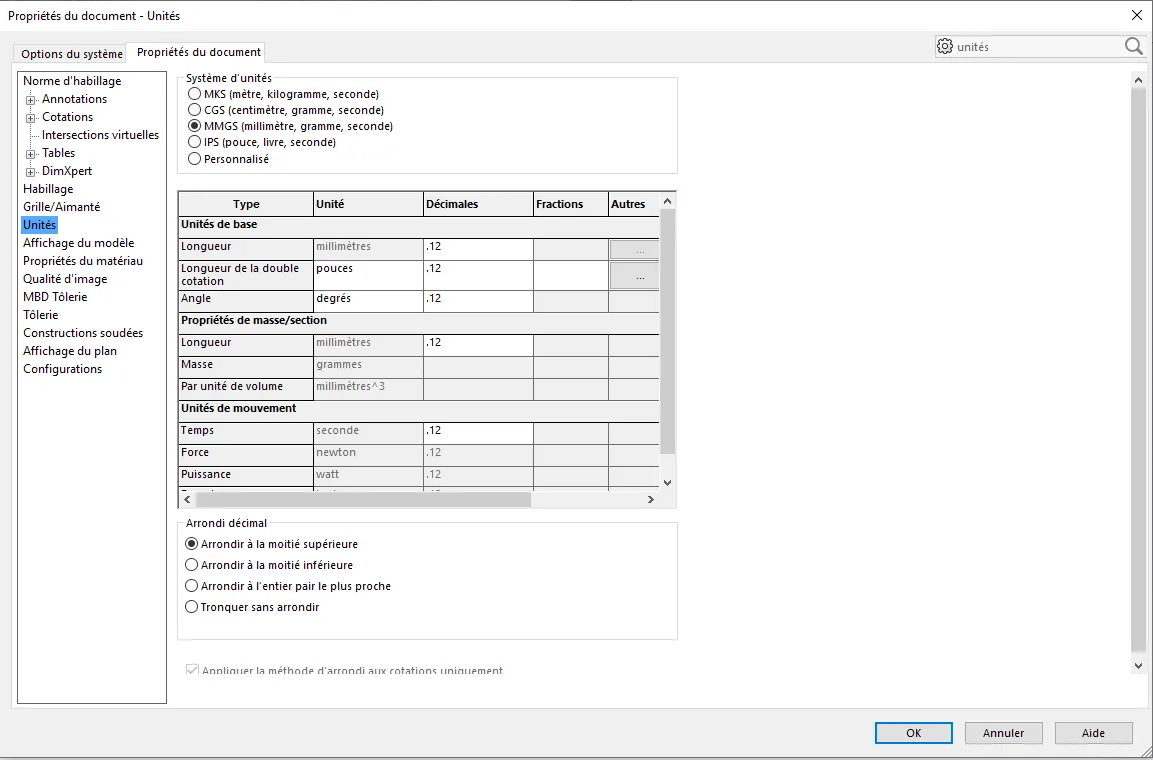Click the Fractions cell for Longueur de la double cotation
The image size is (1153, 760).
click(571, 276)
